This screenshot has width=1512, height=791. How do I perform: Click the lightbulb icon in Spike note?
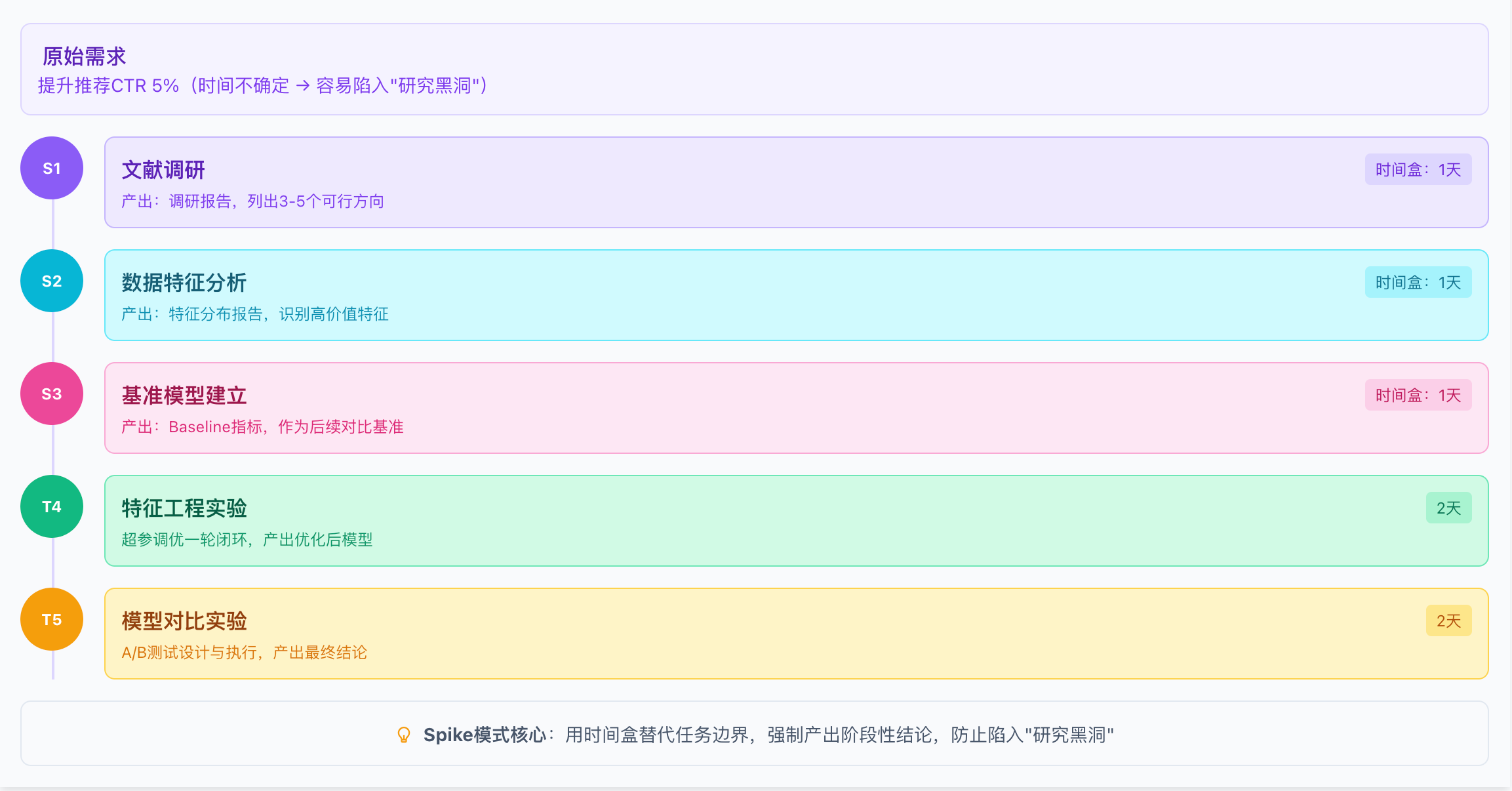click(x=404, y=735)
